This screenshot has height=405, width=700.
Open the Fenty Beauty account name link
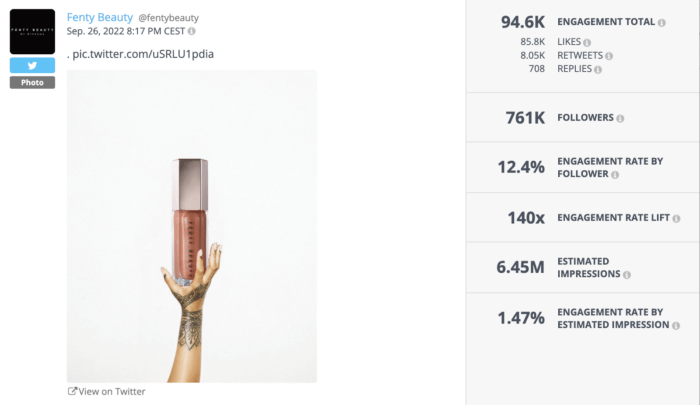100,17
